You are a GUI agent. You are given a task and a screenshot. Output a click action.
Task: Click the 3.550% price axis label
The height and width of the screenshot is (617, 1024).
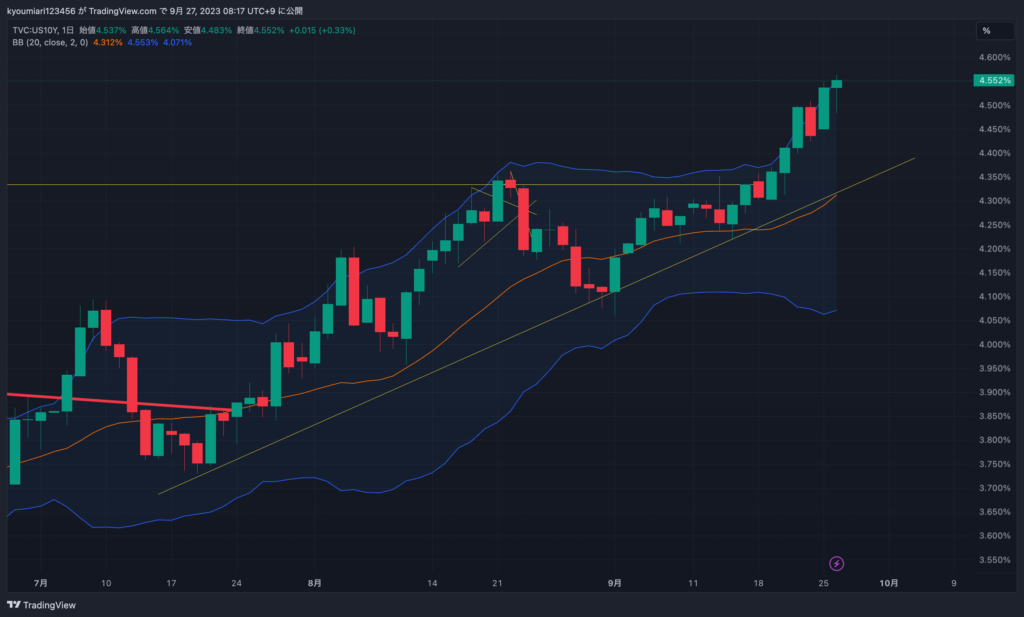tap(994, 560)
